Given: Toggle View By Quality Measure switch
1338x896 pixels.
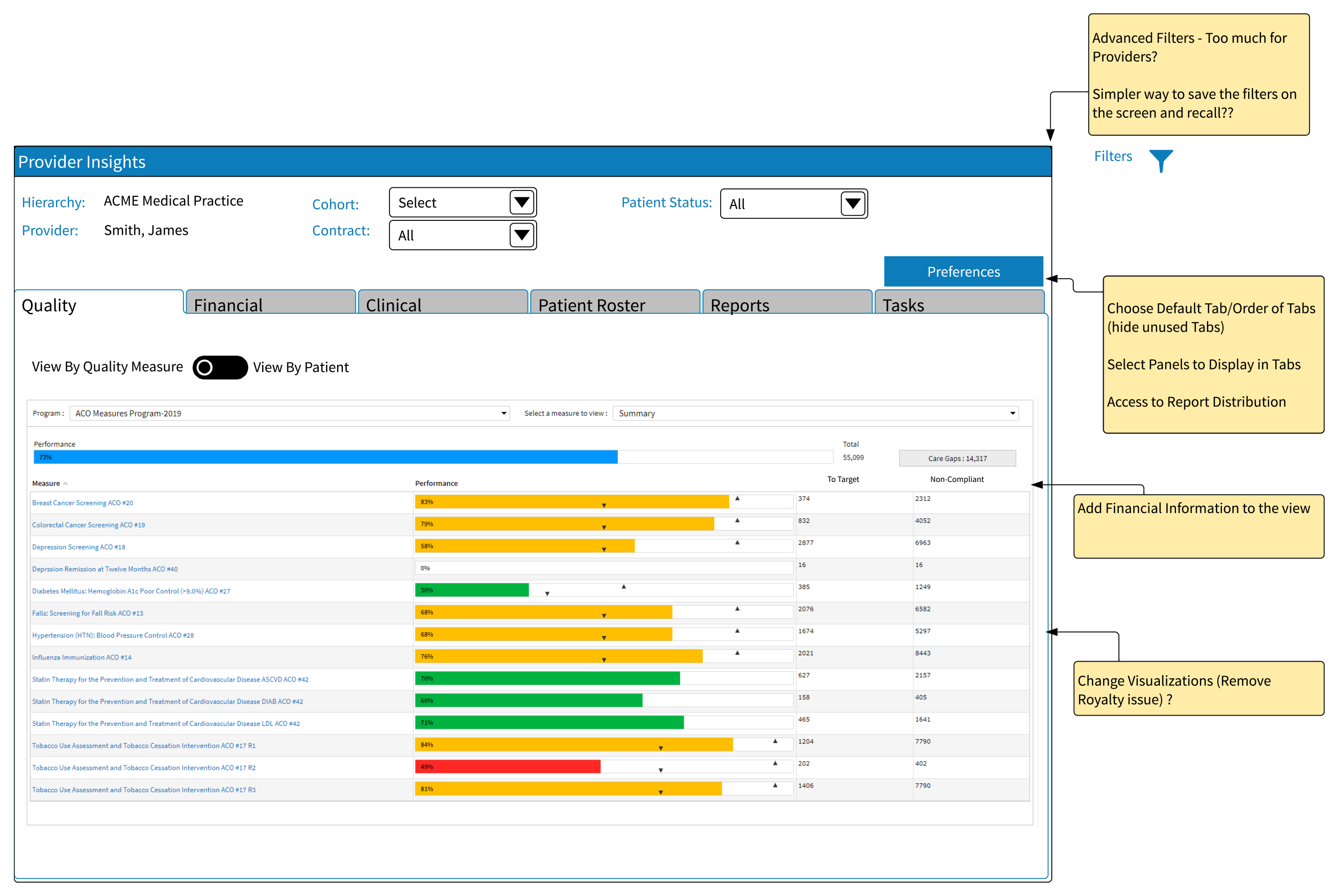Looking at the screenshot, I should [x=219, y=367].
